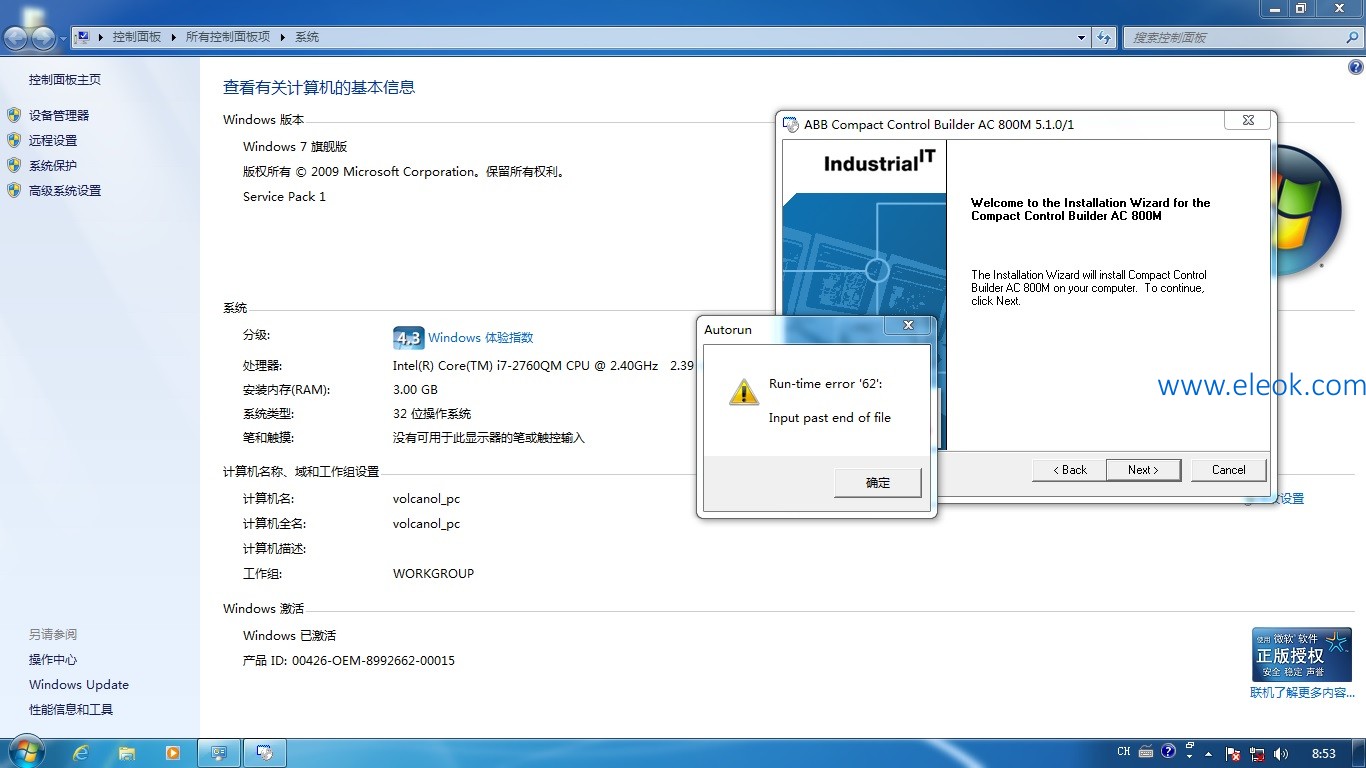Click the CH input language indicator

pos(1124,752)
